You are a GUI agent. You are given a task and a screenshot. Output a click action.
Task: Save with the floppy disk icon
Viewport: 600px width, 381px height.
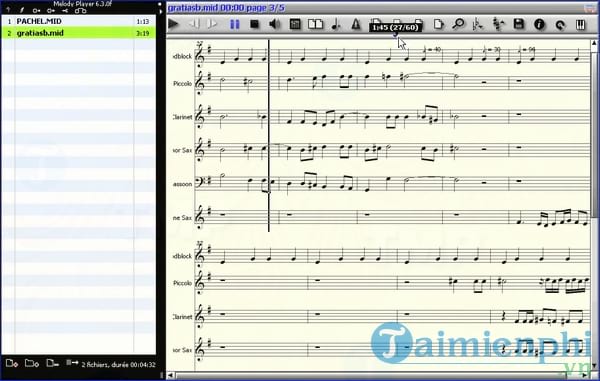pyautogui.click(x=519, y=24)
